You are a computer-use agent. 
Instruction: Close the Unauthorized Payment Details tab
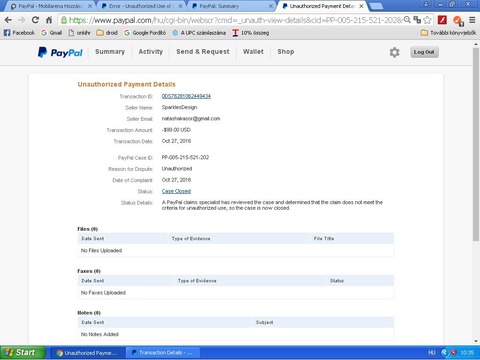click(x=361, y=6)
